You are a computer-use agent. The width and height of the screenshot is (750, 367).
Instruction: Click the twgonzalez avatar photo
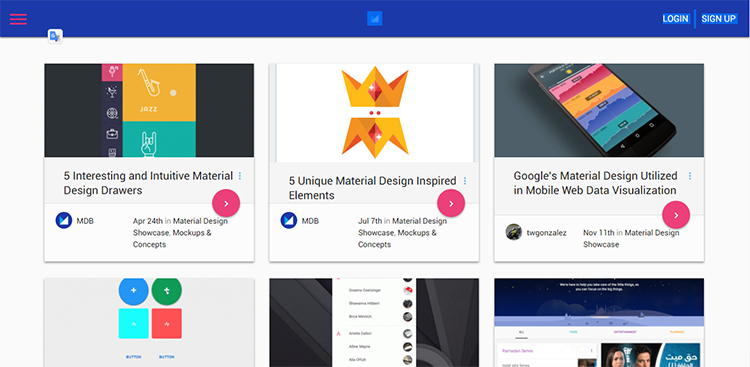(x=514, y=232)
